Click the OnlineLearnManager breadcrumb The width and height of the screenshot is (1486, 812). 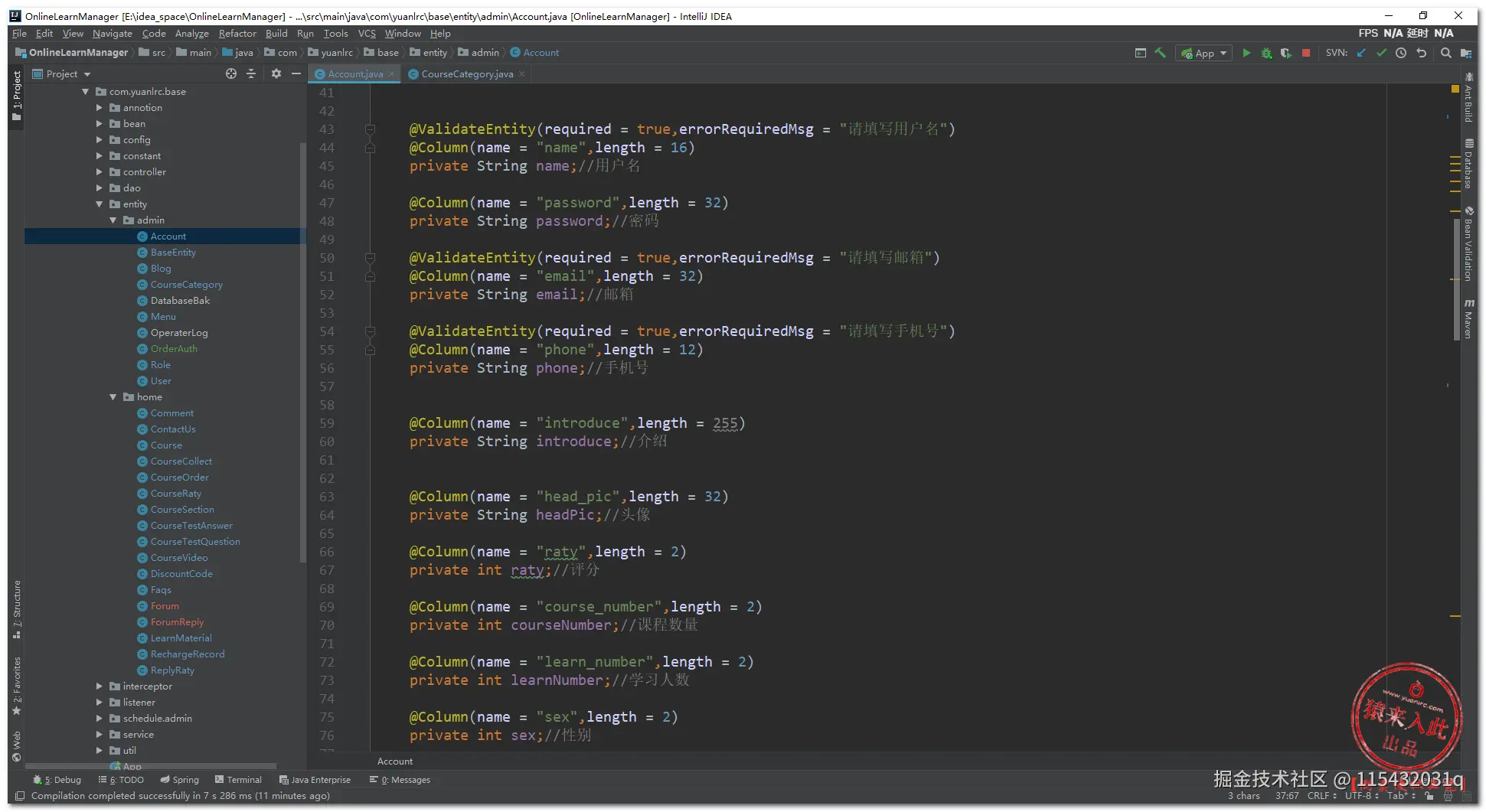pos(72,53)
